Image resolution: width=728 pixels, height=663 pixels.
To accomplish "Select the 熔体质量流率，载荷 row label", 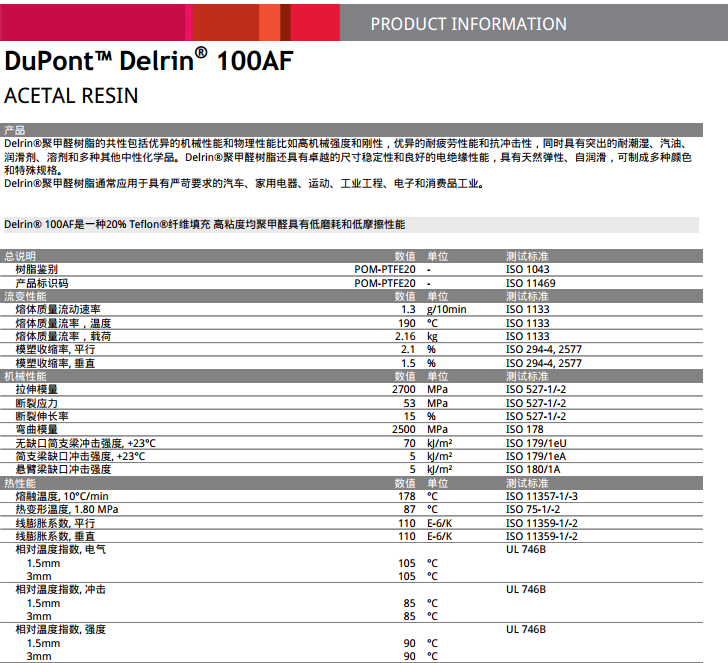I will (63, 336).
